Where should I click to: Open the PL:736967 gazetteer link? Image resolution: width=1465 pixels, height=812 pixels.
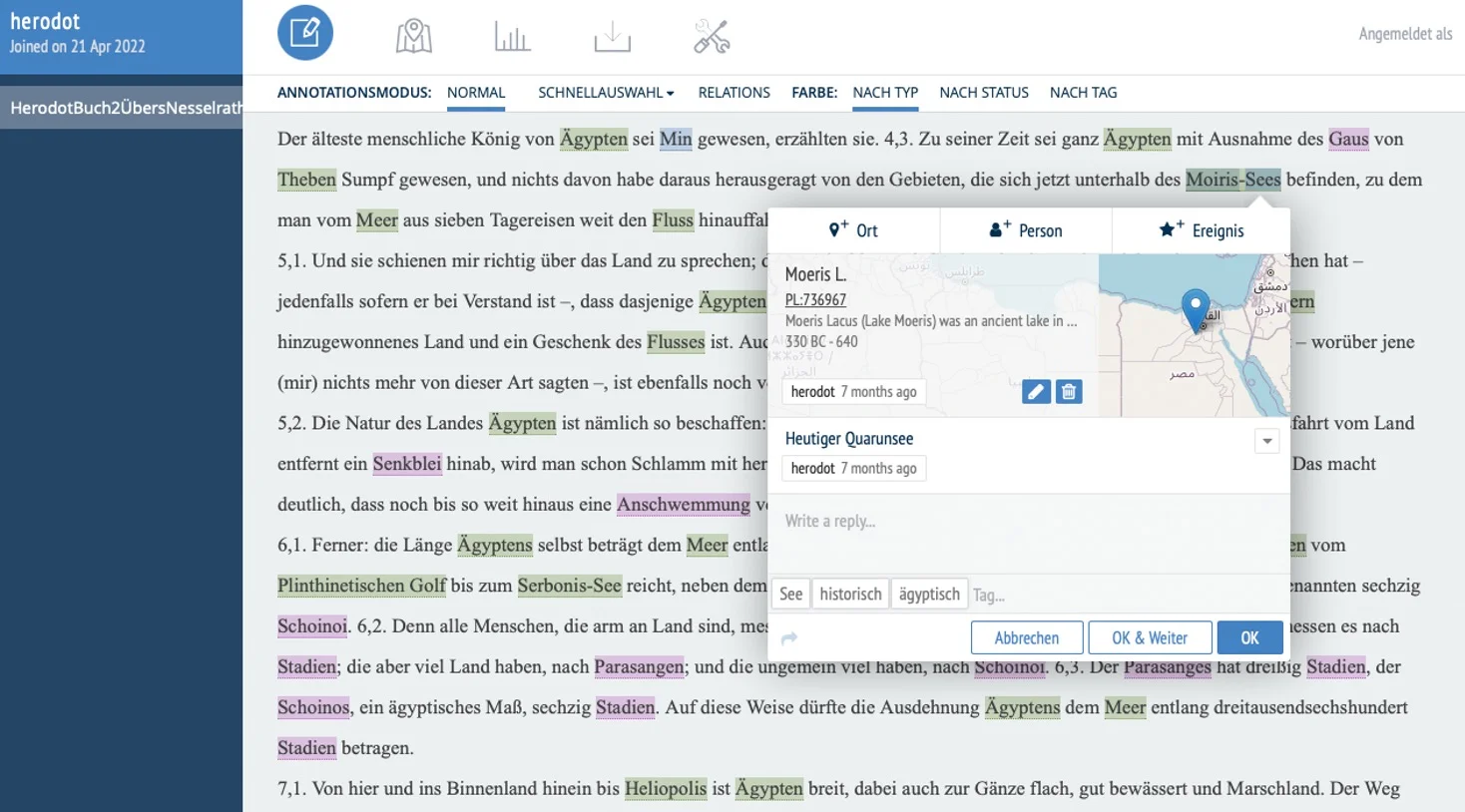click(x=815, y=299)
